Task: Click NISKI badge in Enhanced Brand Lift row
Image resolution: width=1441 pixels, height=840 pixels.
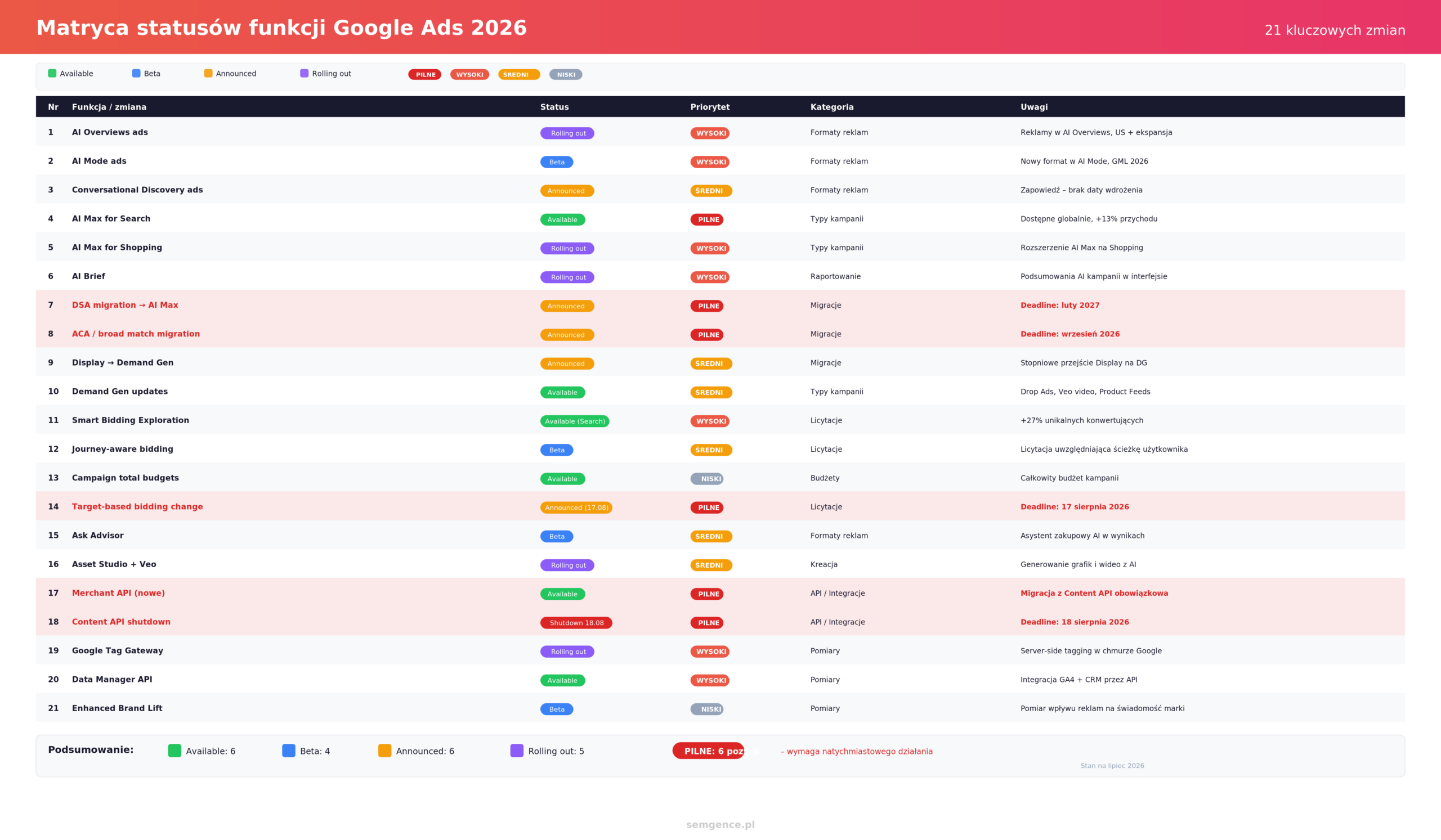Action: (707, 709)
